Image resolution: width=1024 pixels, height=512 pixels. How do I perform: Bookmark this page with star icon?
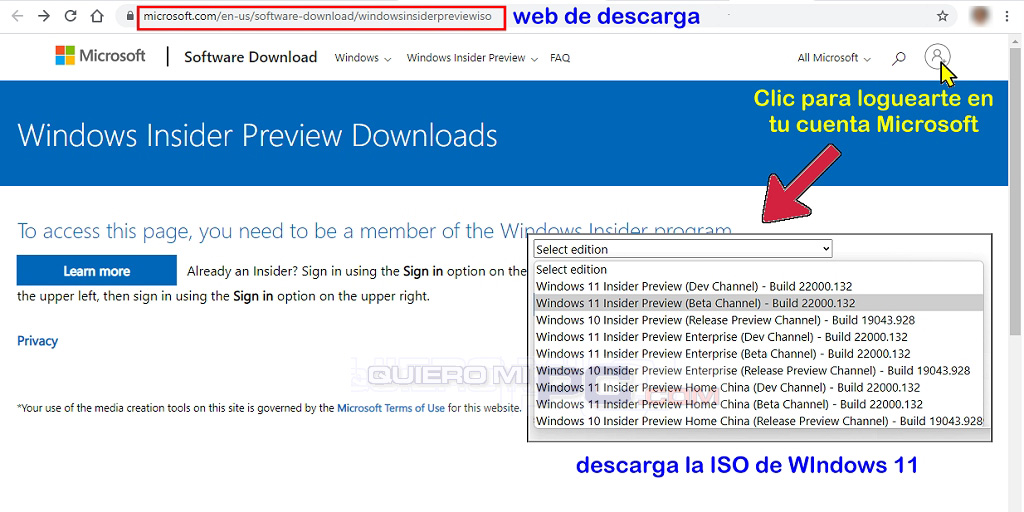point(942,16)
